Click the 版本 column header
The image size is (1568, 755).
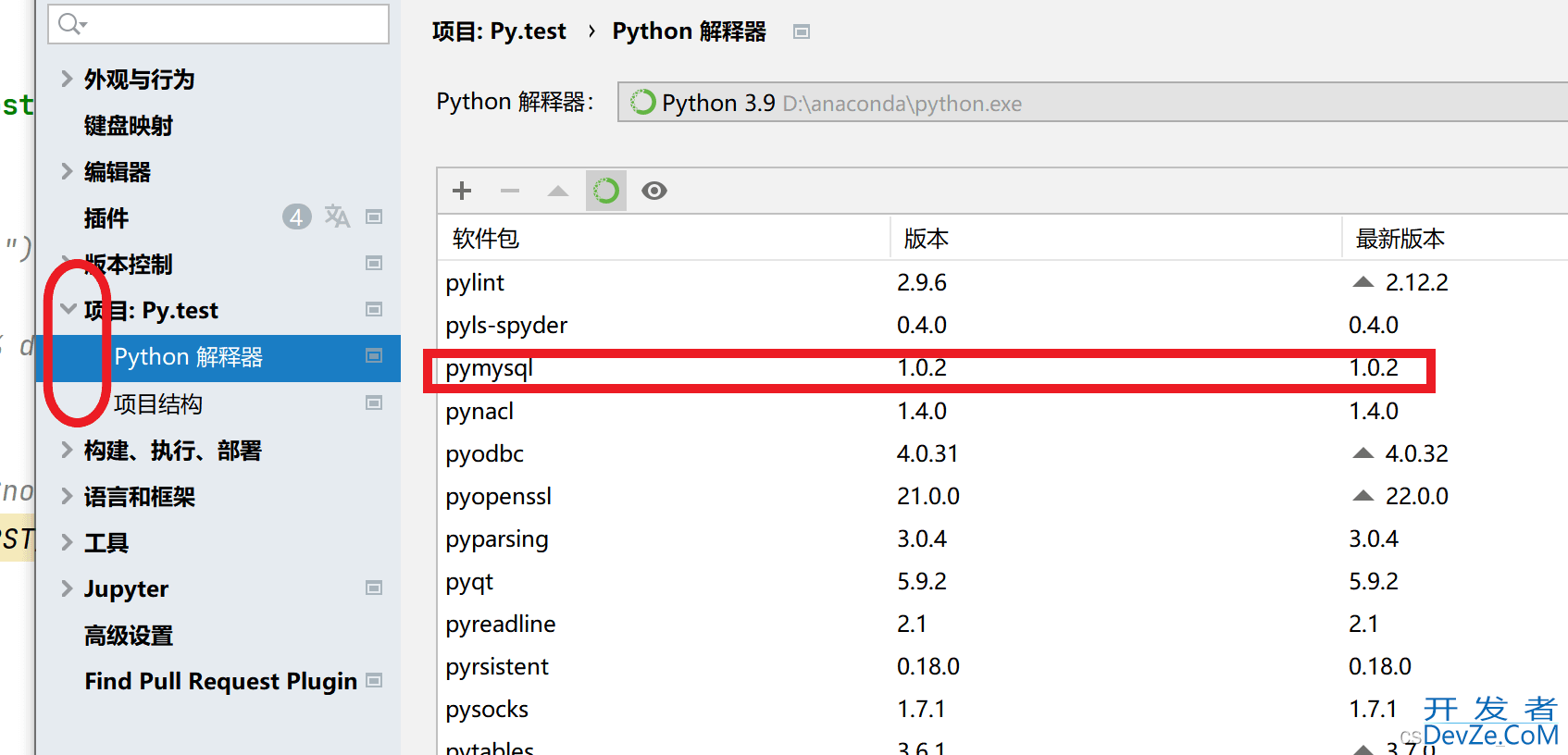[927, 239]
